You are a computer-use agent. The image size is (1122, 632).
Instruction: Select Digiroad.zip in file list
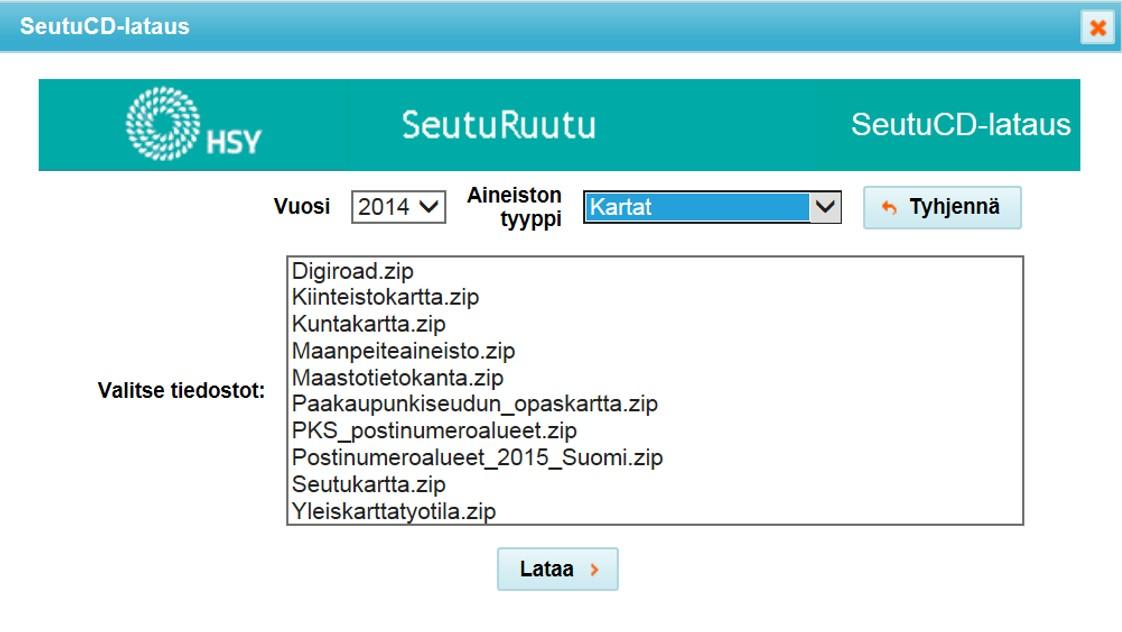coord(352,271)
